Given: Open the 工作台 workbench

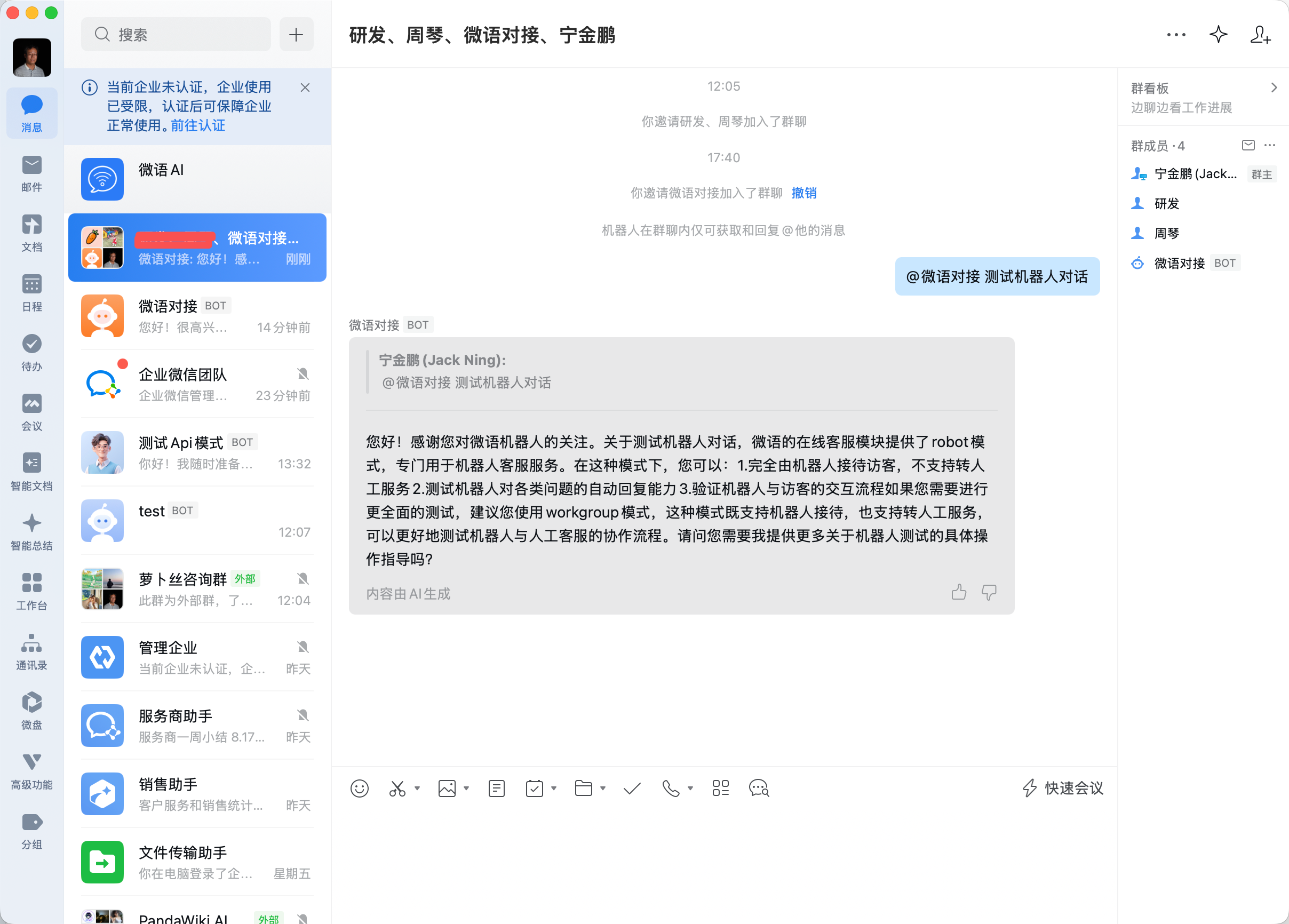Looking at the screenshot, I should (32, 592).
